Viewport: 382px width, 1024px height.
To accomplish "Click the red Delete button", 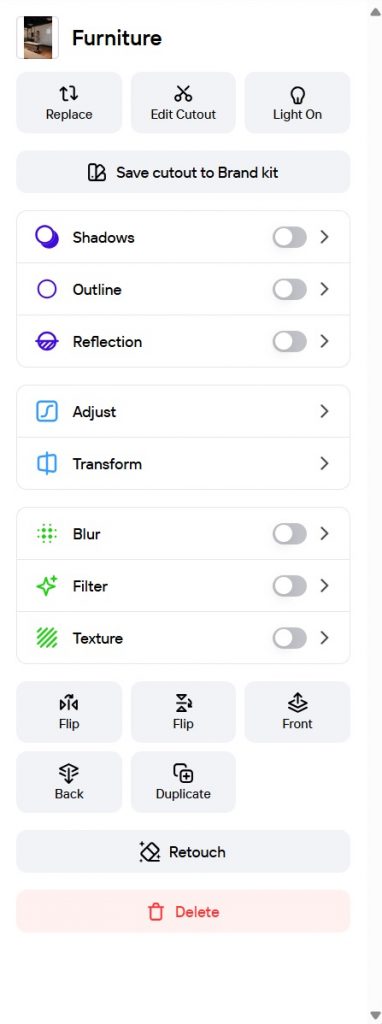I will coord(183,911).
